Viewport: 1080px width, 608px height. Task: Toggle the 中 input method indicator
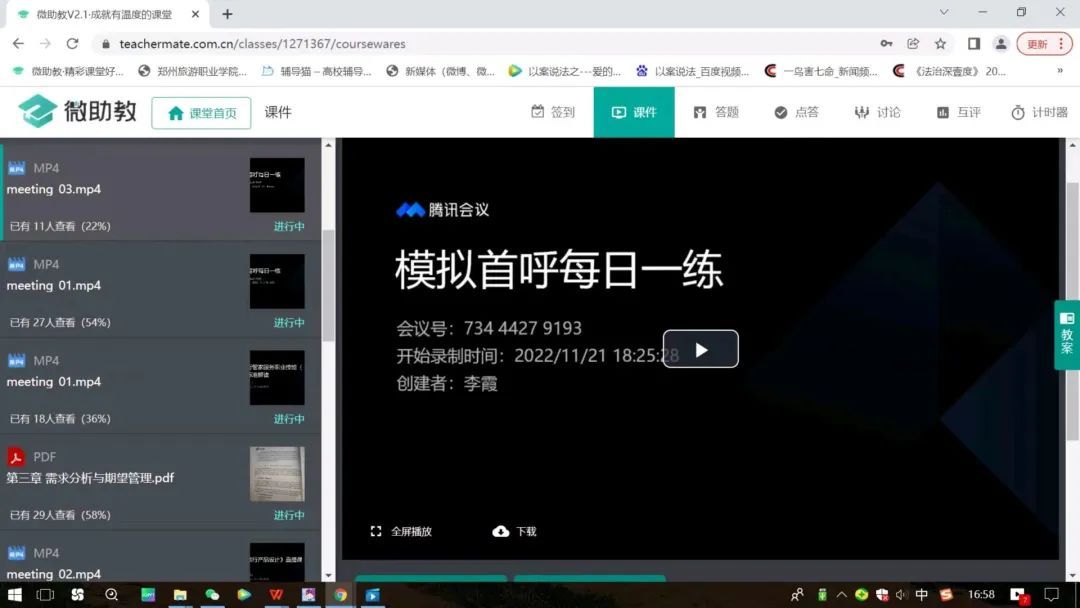coord(922,594)
